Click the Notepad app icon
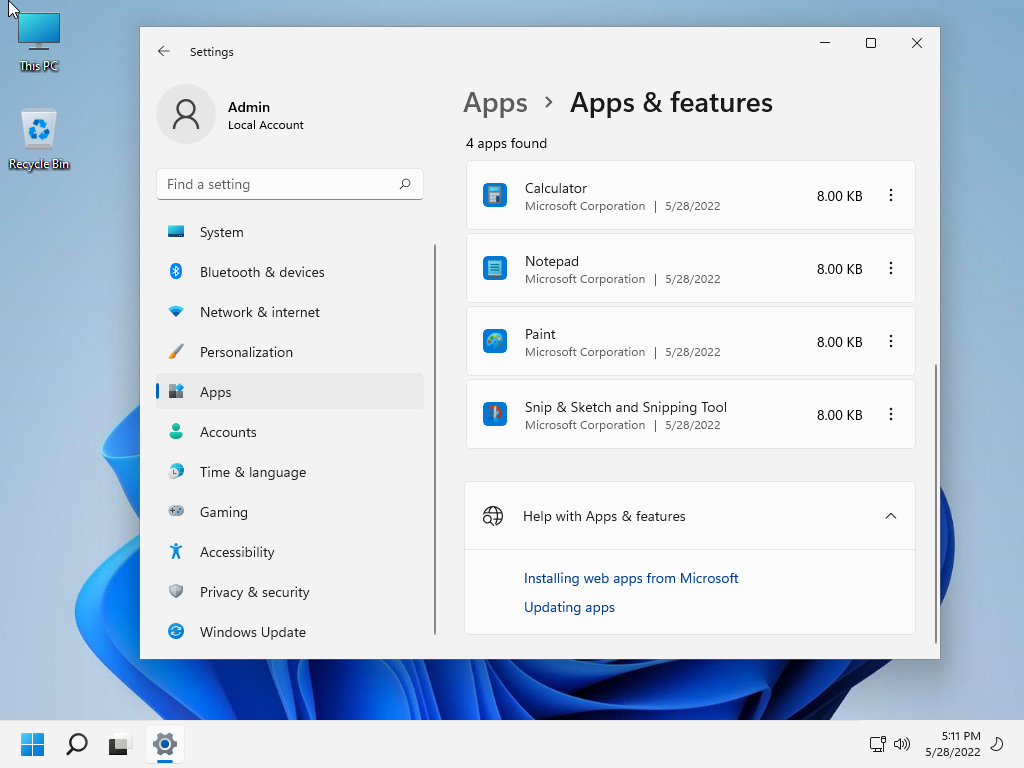 pyautogui.click(x=495, y=268)
